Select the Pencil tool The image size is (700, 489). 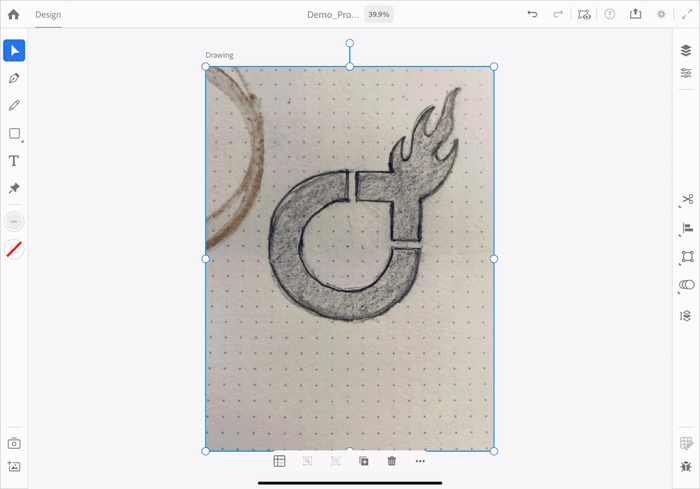tap(14, 105)
